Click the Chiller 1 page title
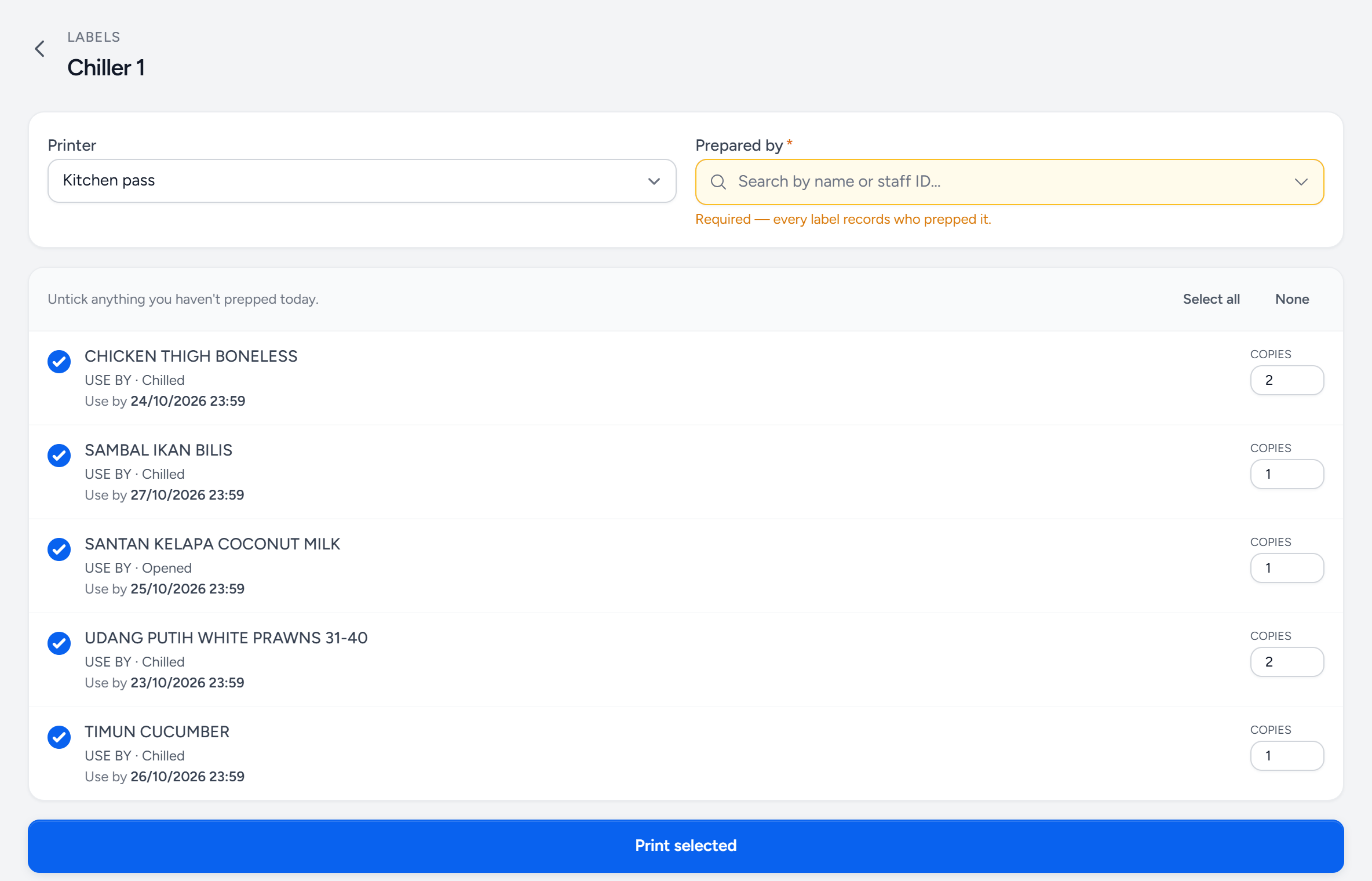 click(x=106, y=68)
